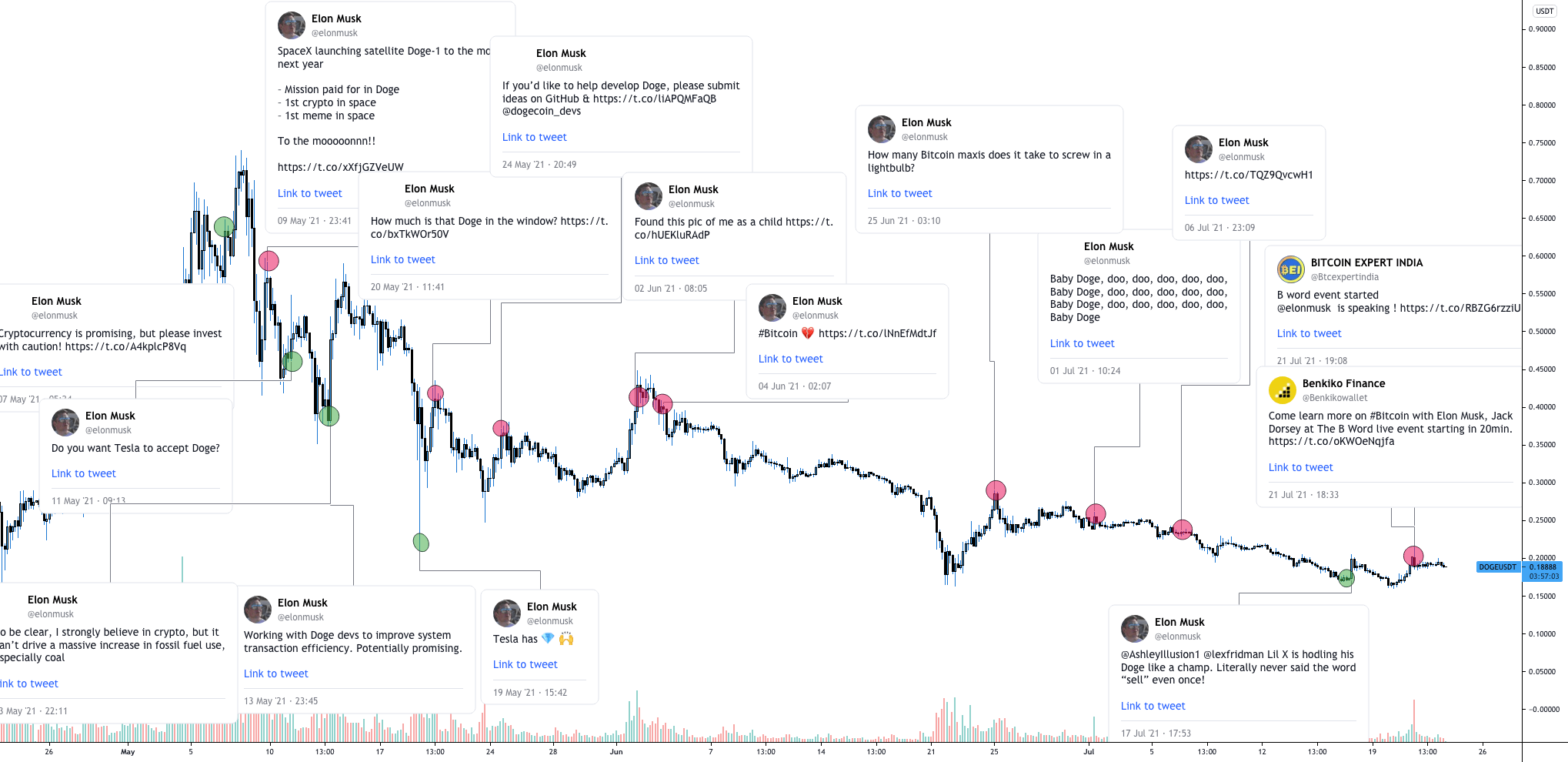This screenshot has width=1568, height=762.
Task: Open "Link to tweet" under the "How much is that Doge in the window?" tweet
Action: pyautogui.click(x=402, y=259)
